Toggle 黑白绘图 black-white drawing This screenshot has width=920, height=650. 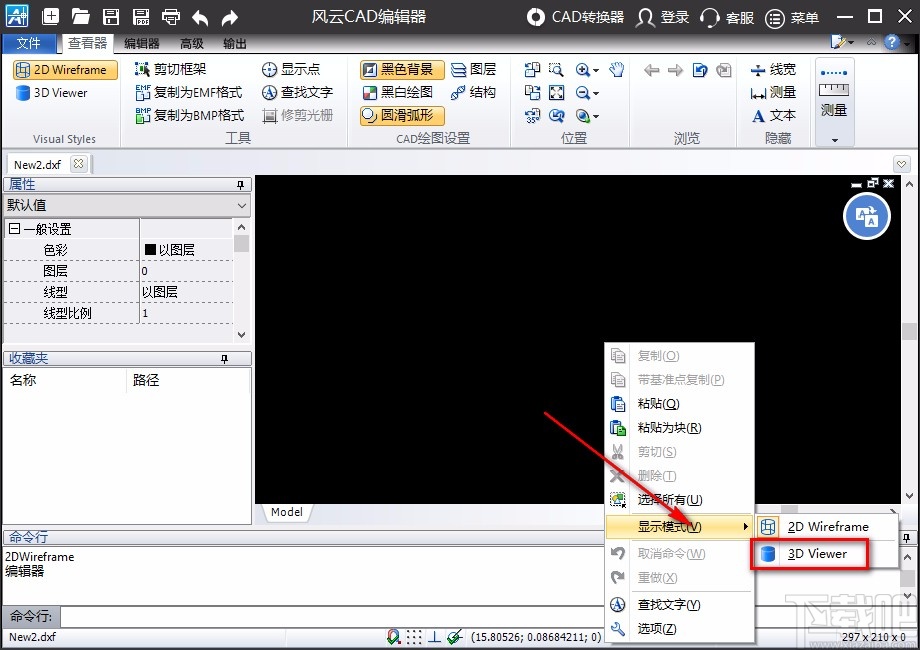tap(398, 92)
